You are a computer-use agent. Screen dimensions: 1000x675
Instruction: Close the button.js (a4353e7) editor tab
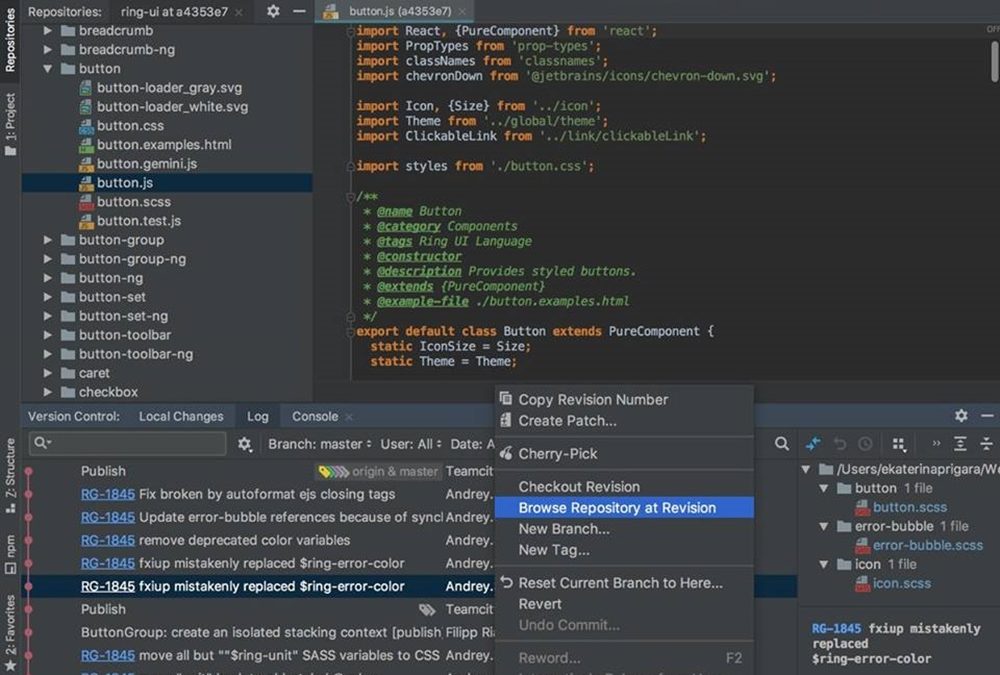pyautogui.click(x=462, y=12)
